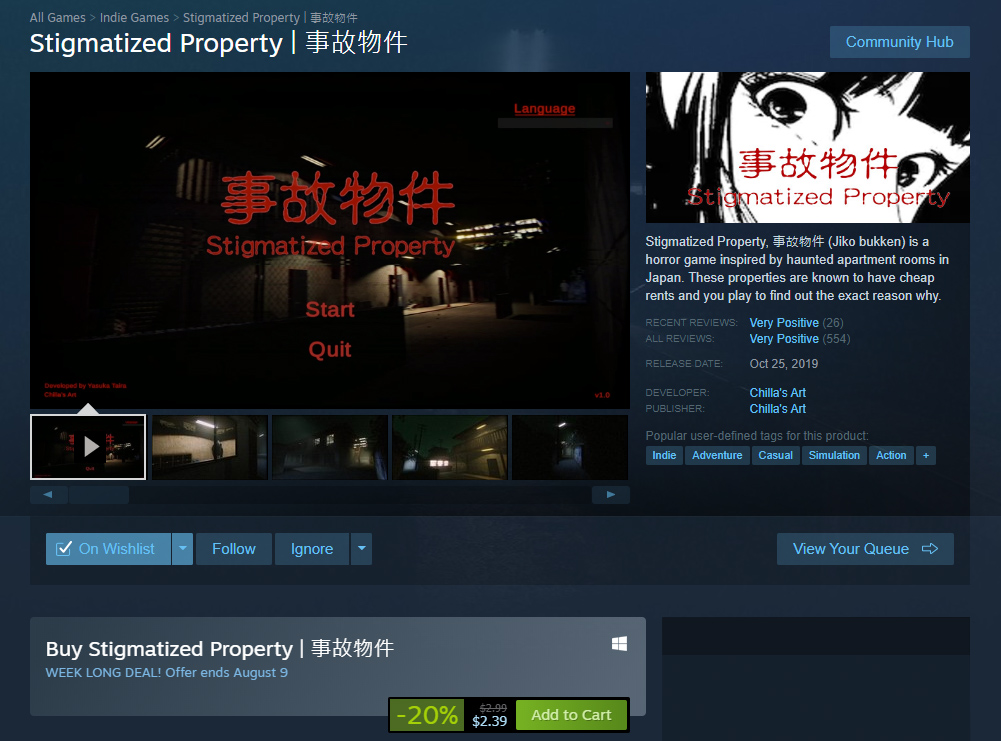1001x741 pixels.
Task: Ignore this game
Action: [x=312, y=549]
